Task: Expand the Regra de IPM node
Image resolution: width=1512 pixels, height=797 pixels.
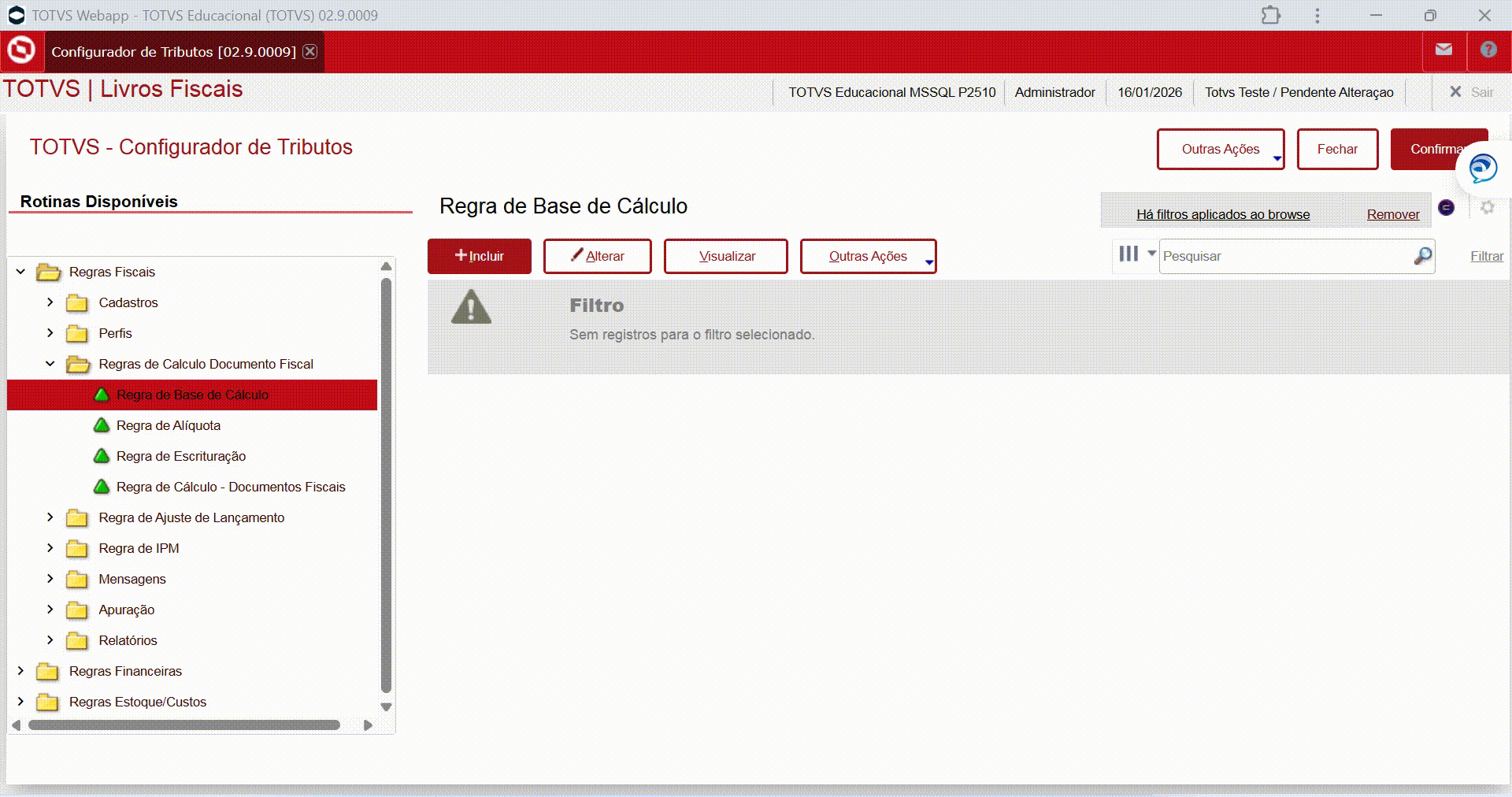Action: coord(50,548)
